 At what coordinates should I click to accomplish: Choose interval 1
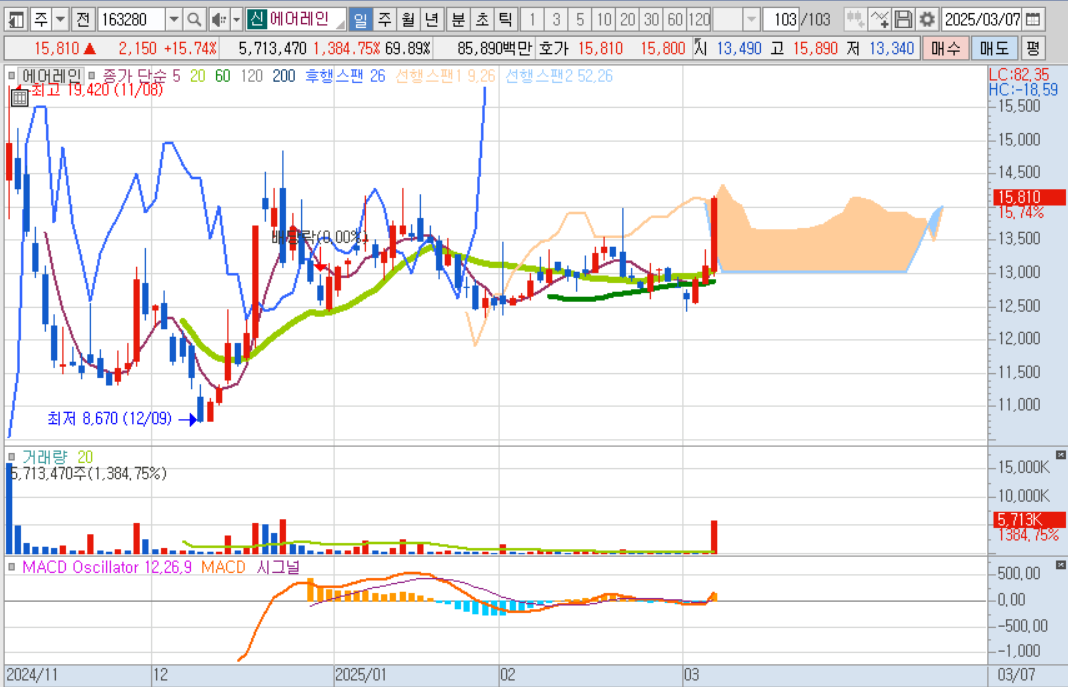(533, 19)
